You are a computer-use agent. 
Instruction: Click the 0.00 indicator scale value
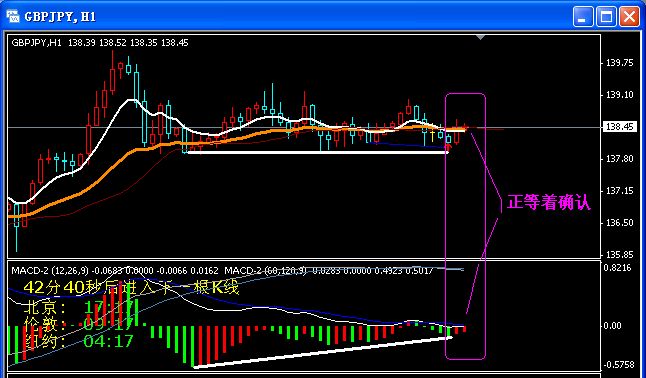(x=613, y=326)
